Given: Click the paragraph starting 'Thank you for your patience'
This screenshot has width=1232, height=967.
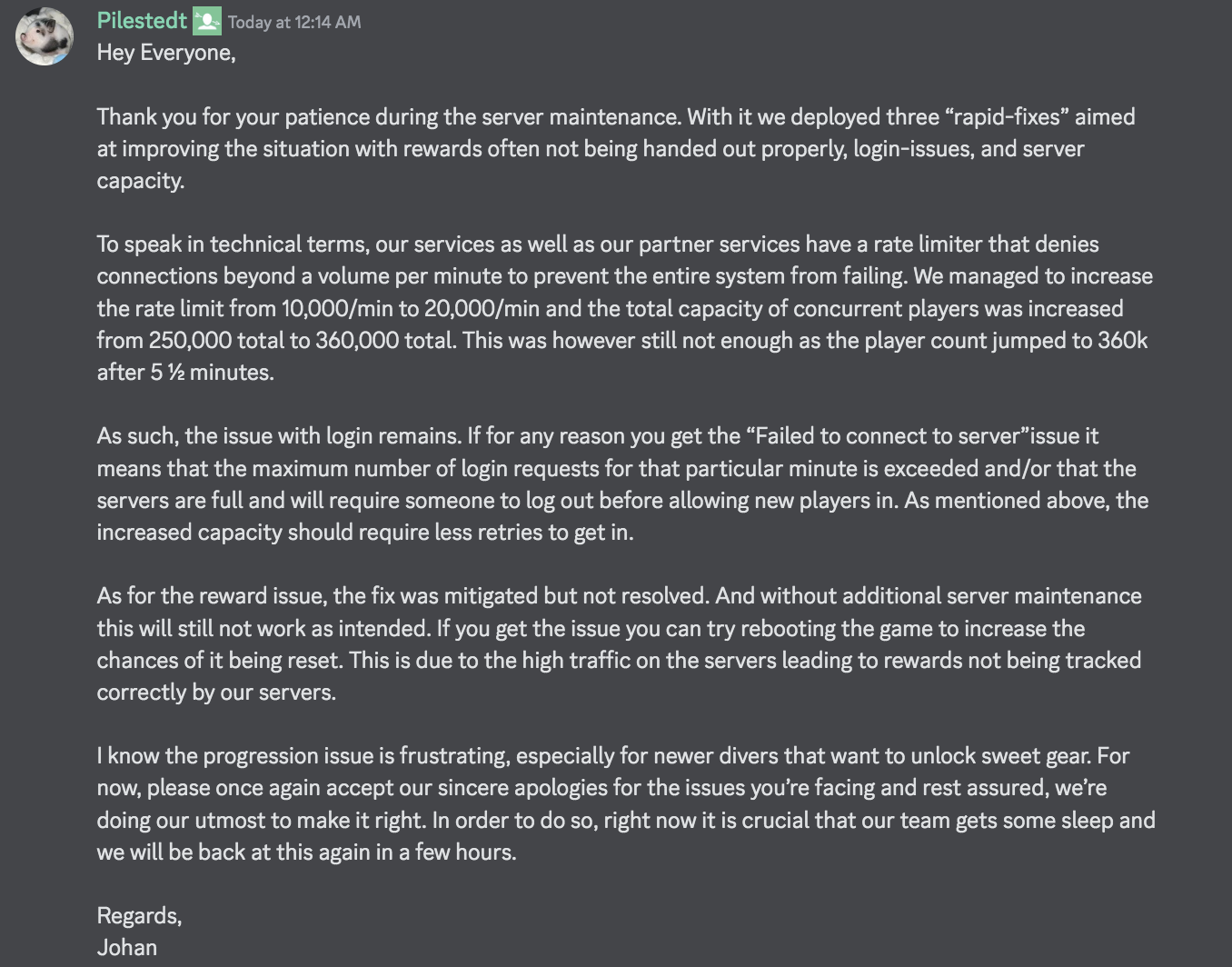Looking at the screenshot, I should click(616, 149).
